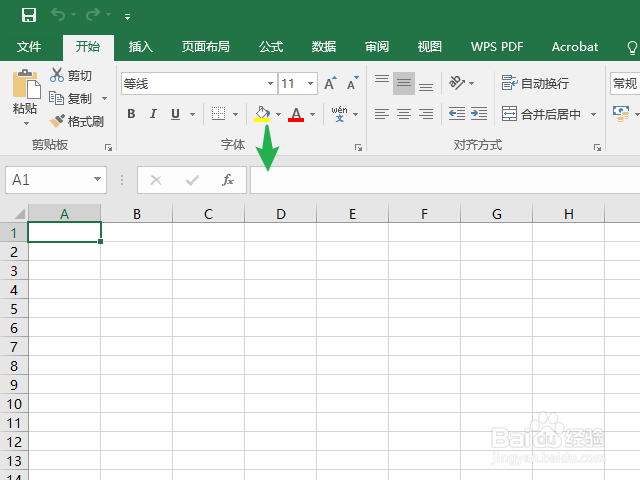This screenshot has height=480, width=640.
Task: Switch to the 页面布局 ribbon tab
Action: point(205,47)
